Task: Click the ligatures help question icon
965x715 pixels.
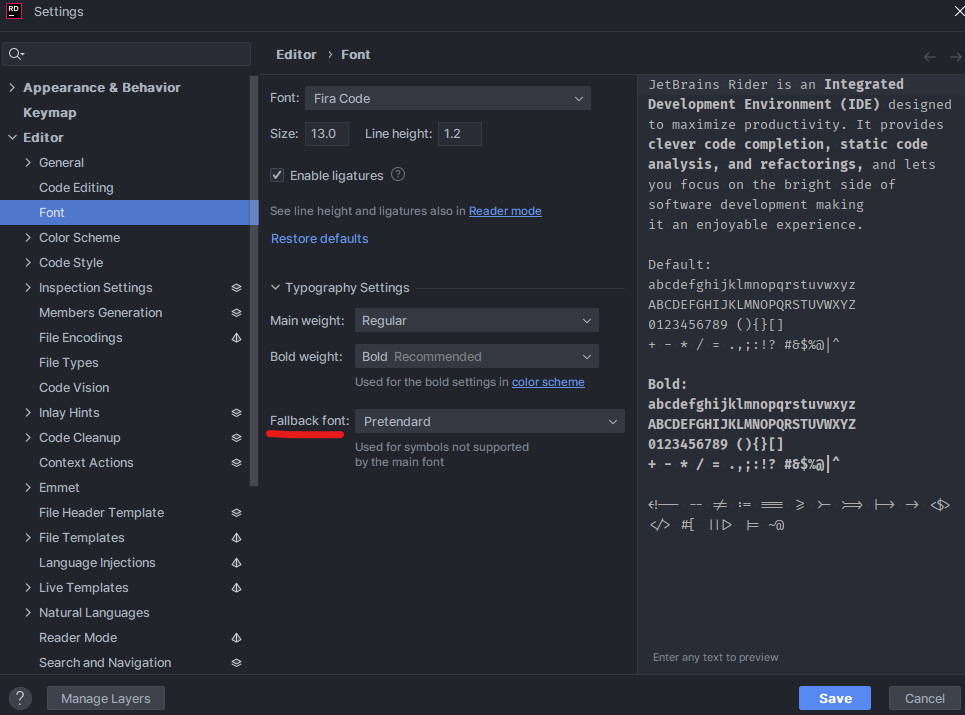Action: (x=398, y=175)
